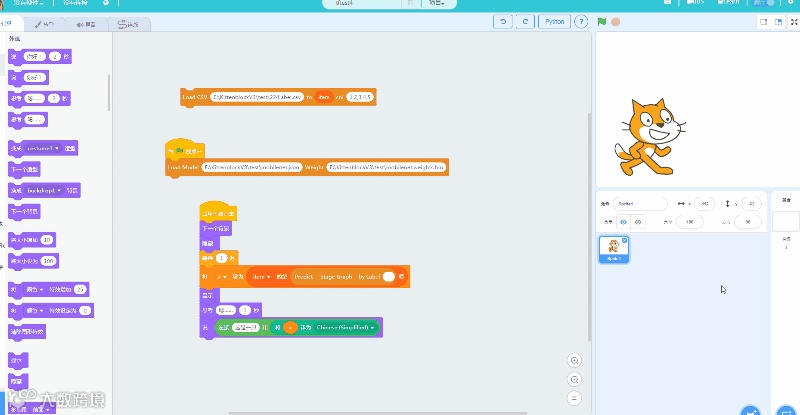This screenshot has width=800, height=415.
Task: Edit the project title field
Action: pyautogui.click(x=362, y=3)
